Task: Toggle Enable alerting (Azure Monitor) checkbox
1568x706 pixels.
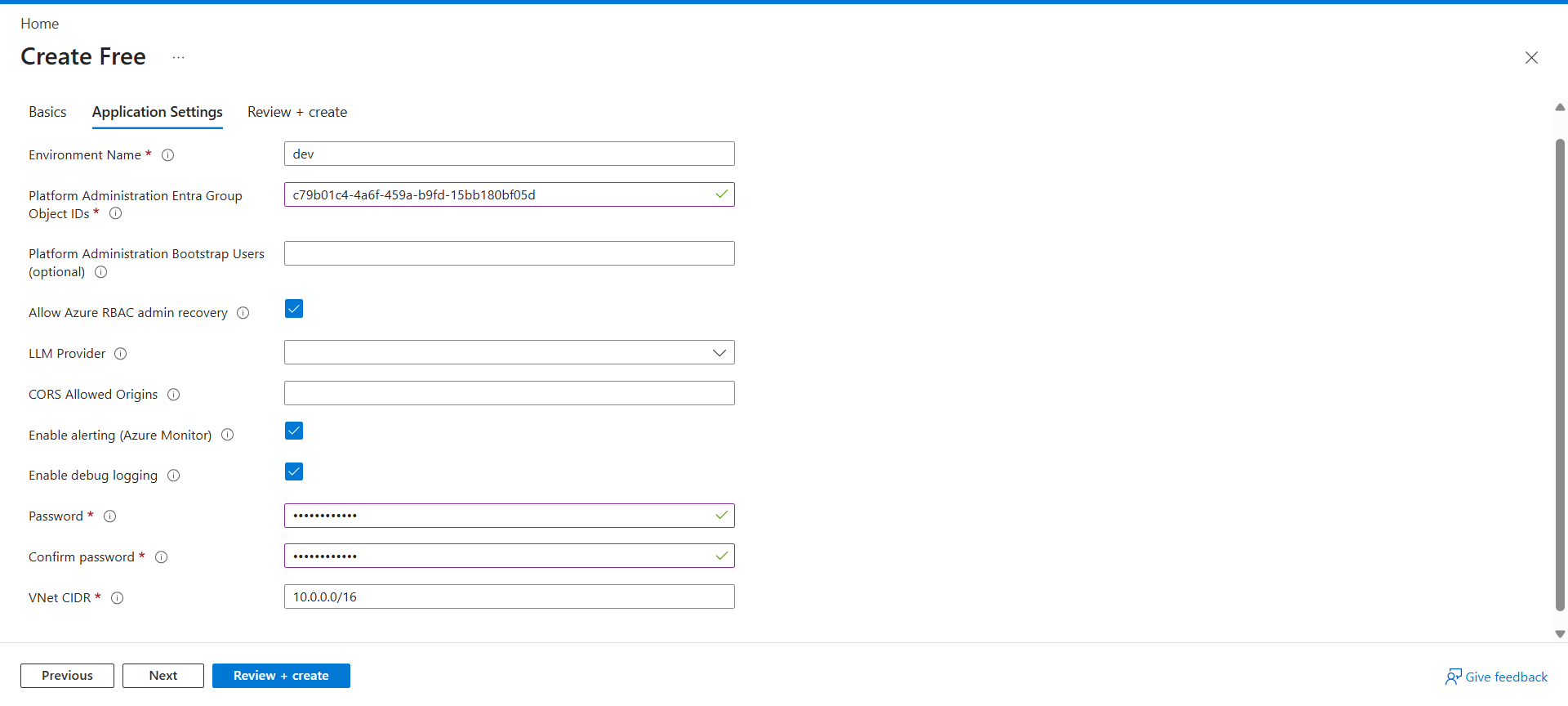Action: pyautogui.click(x=294, y=431)
